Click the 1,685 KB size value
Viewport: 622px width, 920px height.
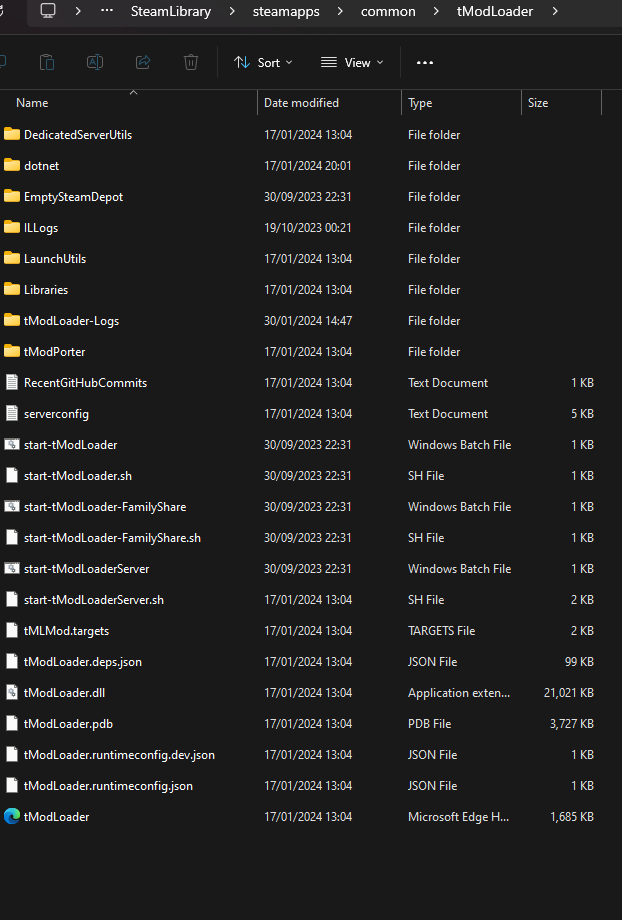(x=572, y=817)
